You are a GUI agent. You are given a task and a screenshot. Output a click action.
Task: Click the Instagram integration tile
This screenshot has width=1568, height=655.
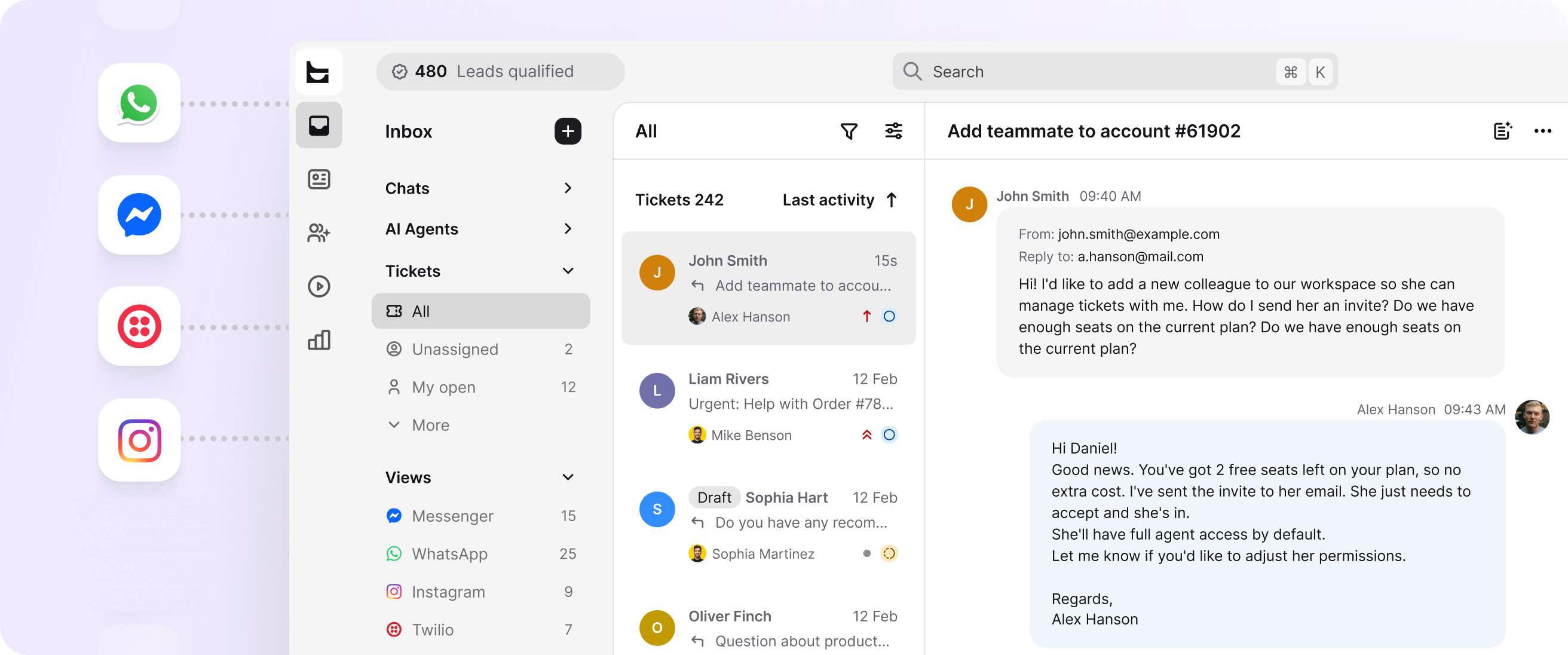pos(139,439)
